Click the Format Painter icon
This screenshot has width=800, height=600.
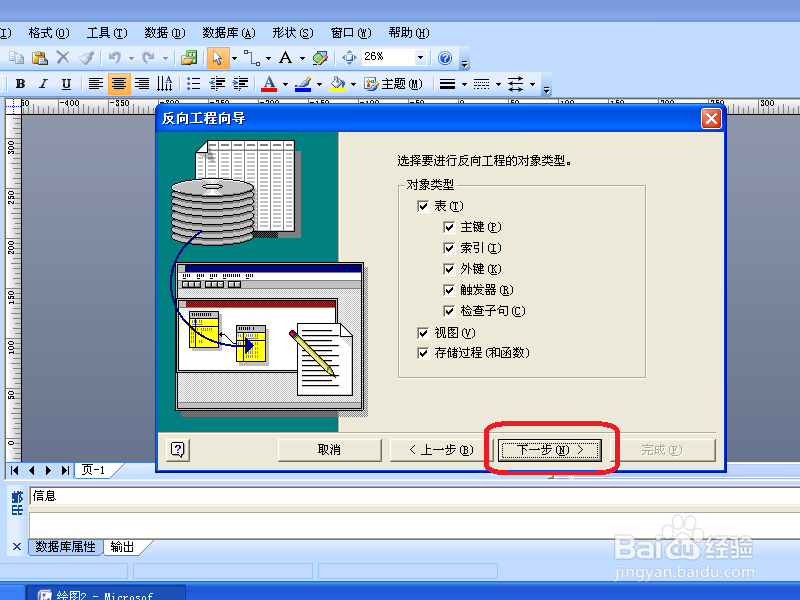coord(86,58)
